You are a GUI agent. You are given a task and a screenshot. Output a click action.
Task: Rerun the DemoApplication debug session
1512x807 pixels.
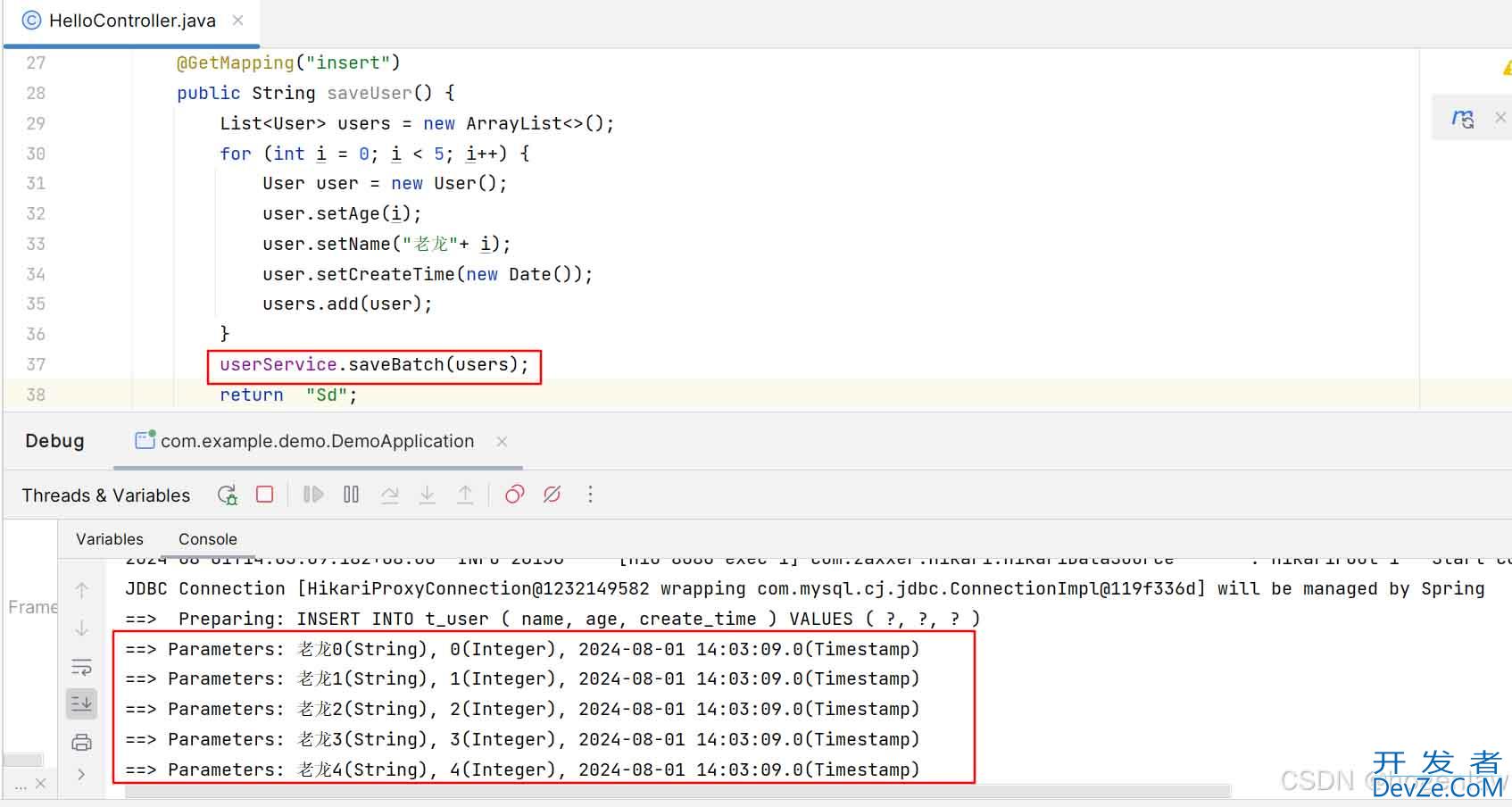228,495
